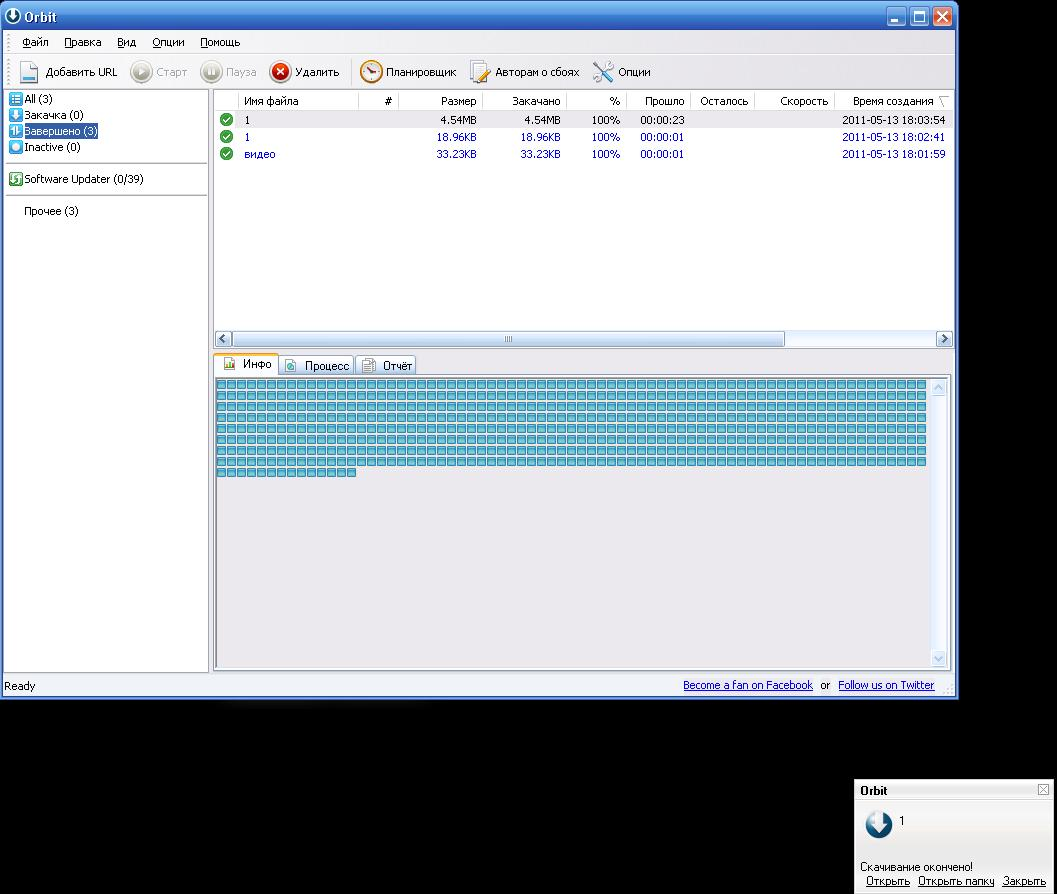
Task: Click the horizontal scrollbar in the download list
Action: click(508, 339)
